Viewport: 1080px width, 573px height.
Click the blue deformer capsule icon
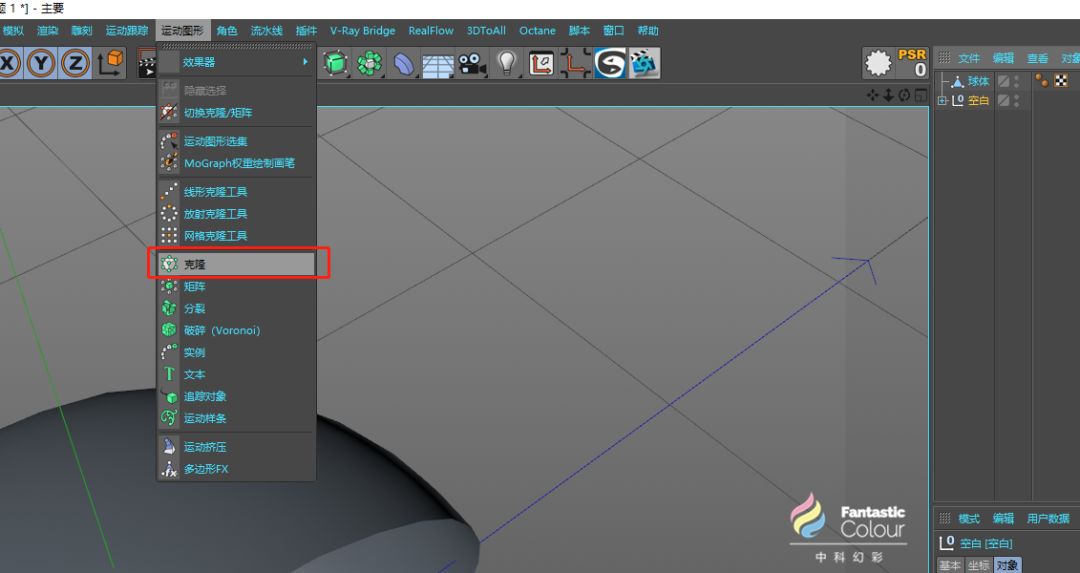pyautogui.click(x=404, y=64)
